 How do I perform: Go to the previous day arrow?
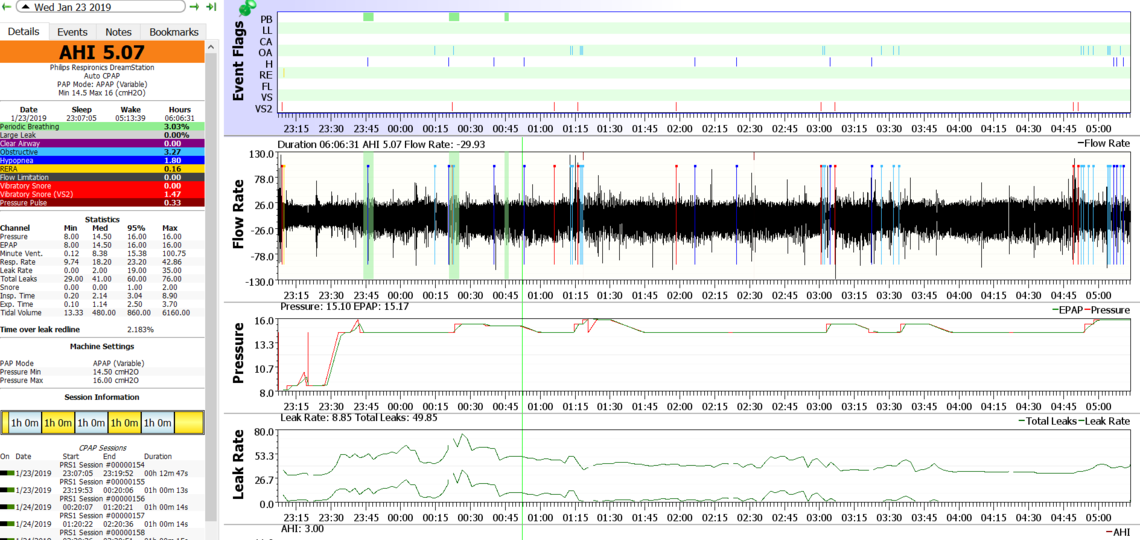click(7, 7)
